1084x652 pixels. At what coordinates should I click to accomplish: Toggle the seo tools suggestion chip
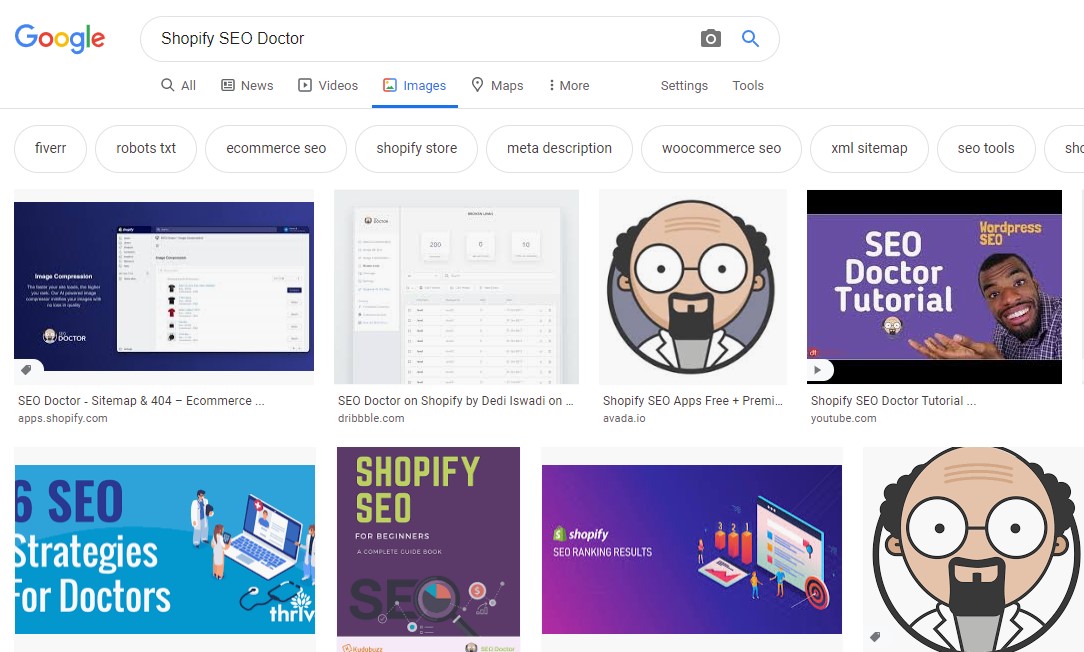[x=986, y=147]
